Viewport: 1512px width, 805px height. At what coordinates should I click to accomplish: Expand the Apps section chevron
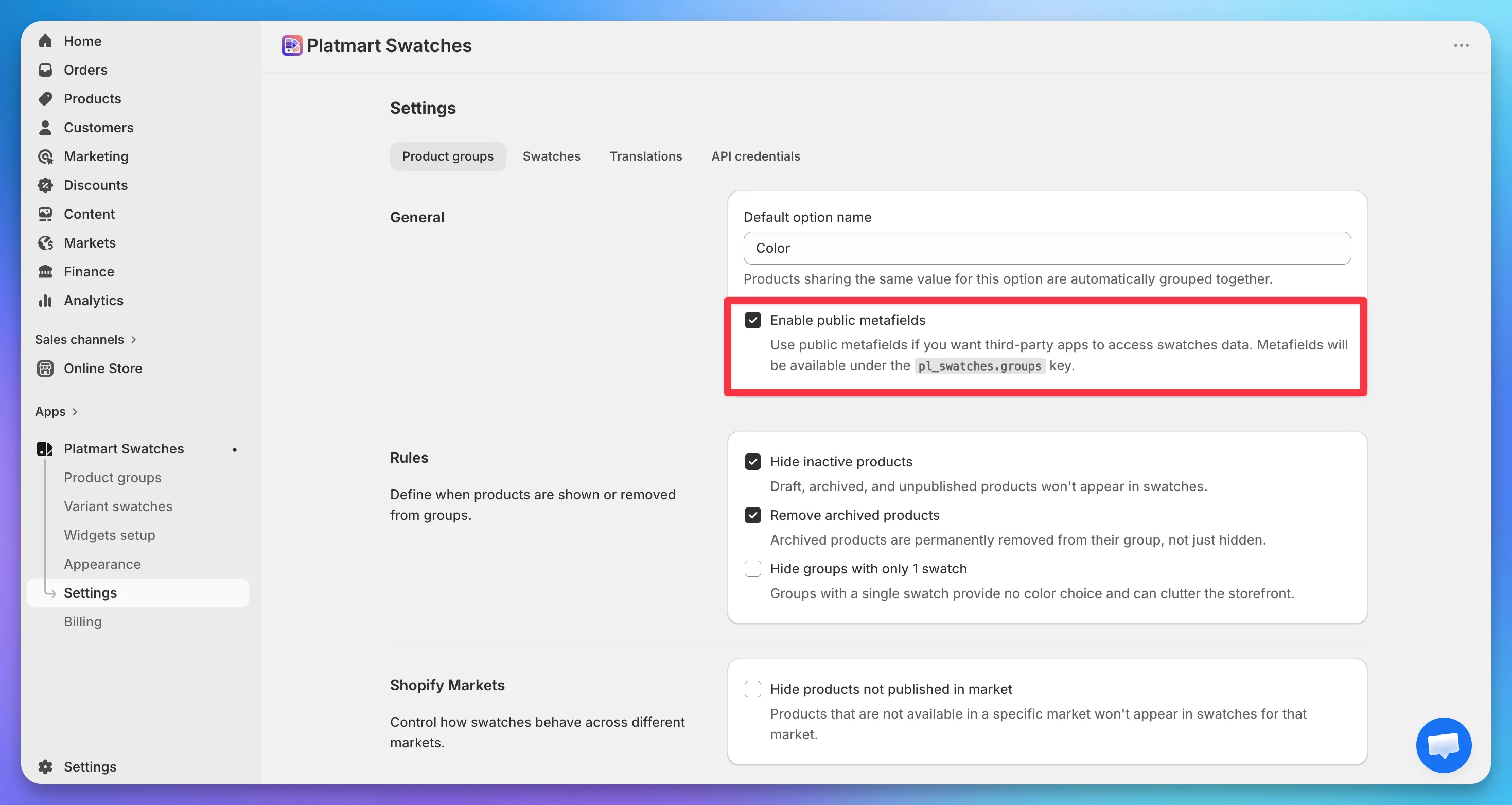click(x=75, y=412)
